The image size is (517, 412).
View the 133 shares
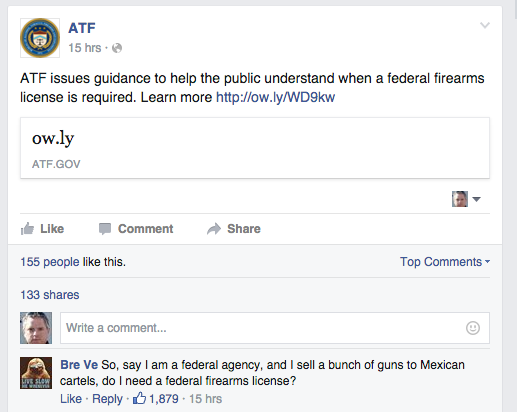click(x=50, y=295)
